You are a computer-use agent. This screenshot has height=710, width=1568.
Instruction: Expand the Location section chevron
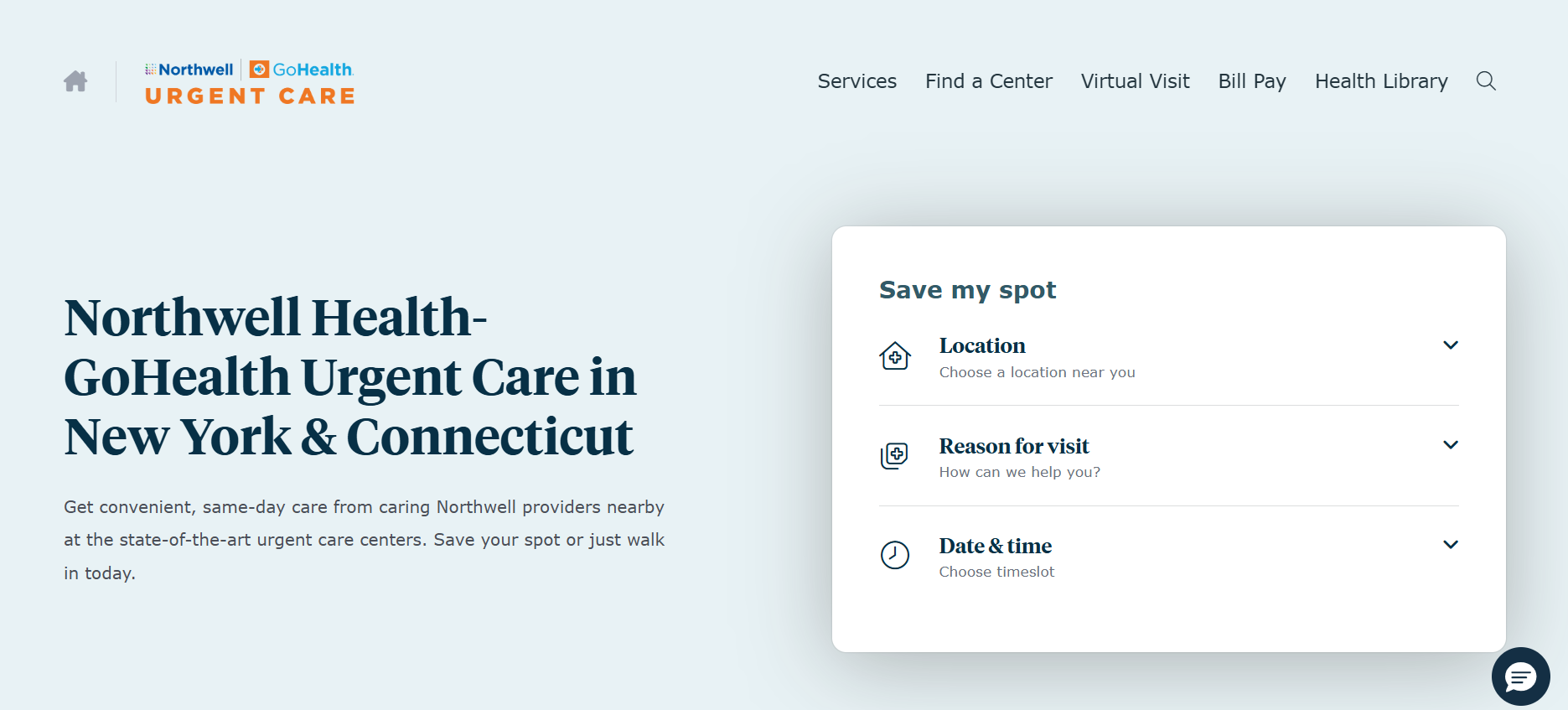click(1451, 345)
